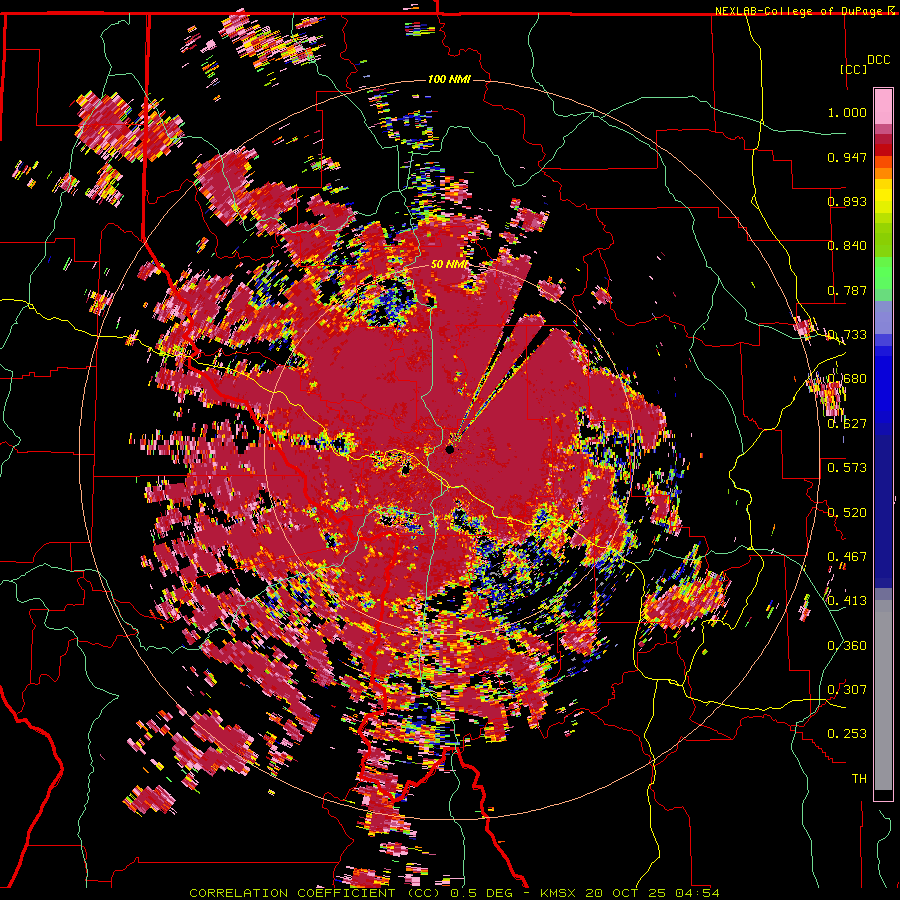Screen dimensions: 900x900
Task: Select the yellow color bar segment
Action: (x=883, y=196)
